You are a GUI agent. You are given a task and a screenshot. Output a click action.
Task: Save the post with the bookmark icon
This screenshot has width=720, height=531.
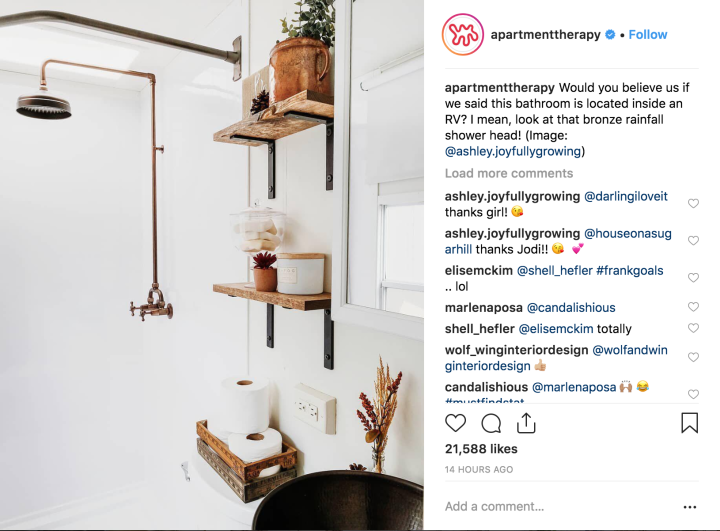click(689, 423)
